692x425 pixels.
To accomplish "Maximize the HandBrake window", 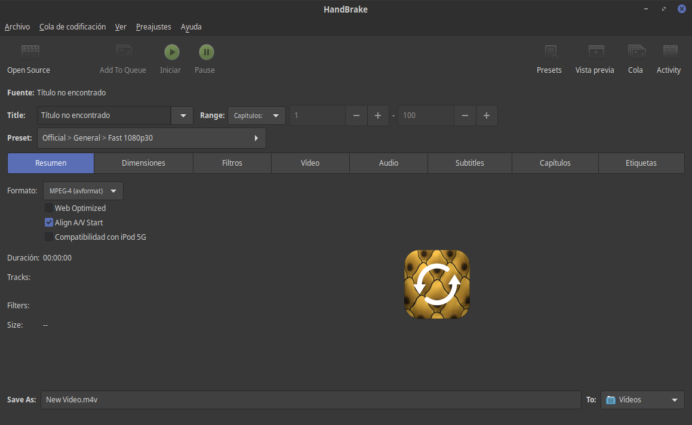I will (x=664, y=9).
